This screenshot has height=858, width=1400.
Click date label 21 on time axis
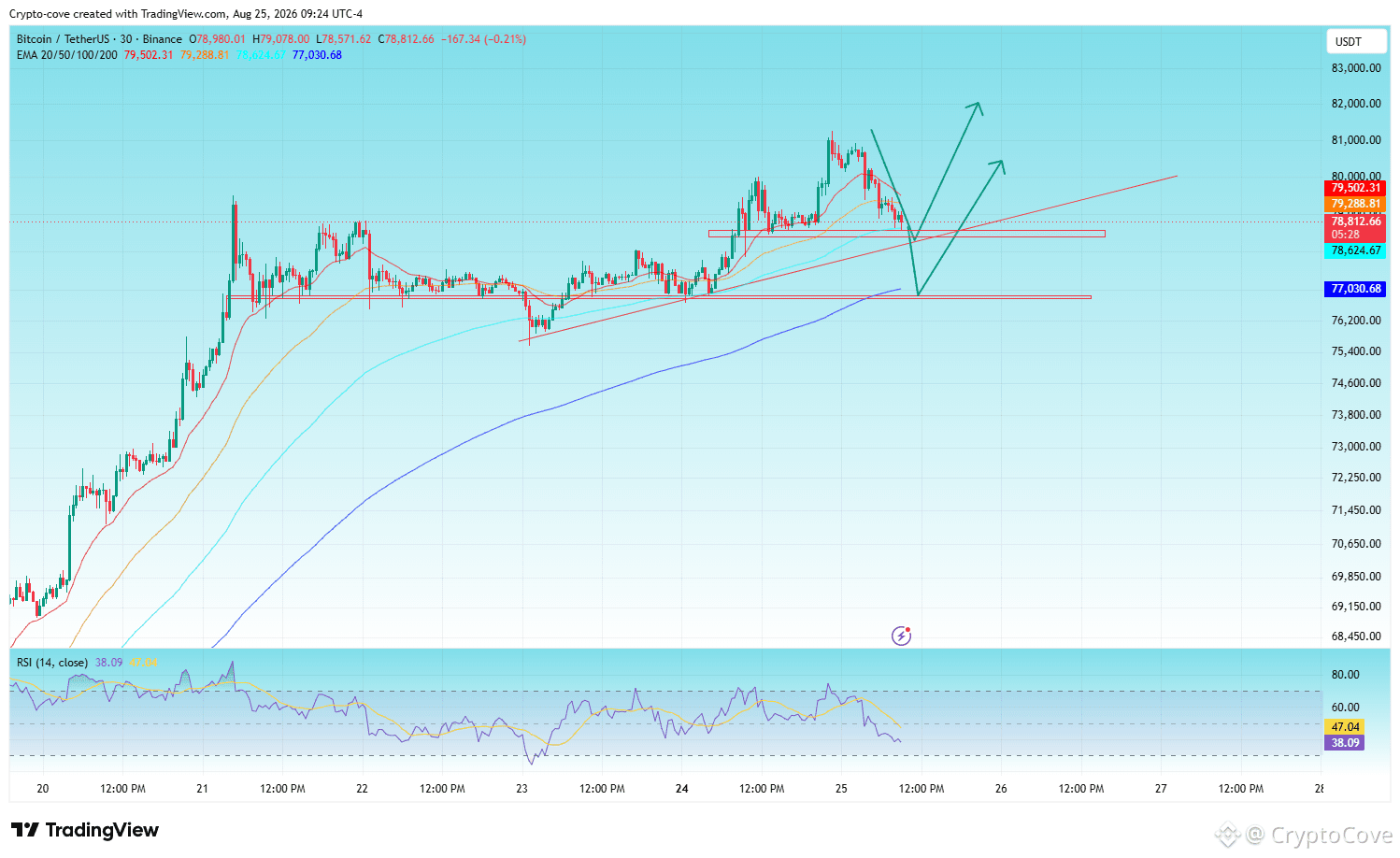pyautogui.click(x=203, y=789)
